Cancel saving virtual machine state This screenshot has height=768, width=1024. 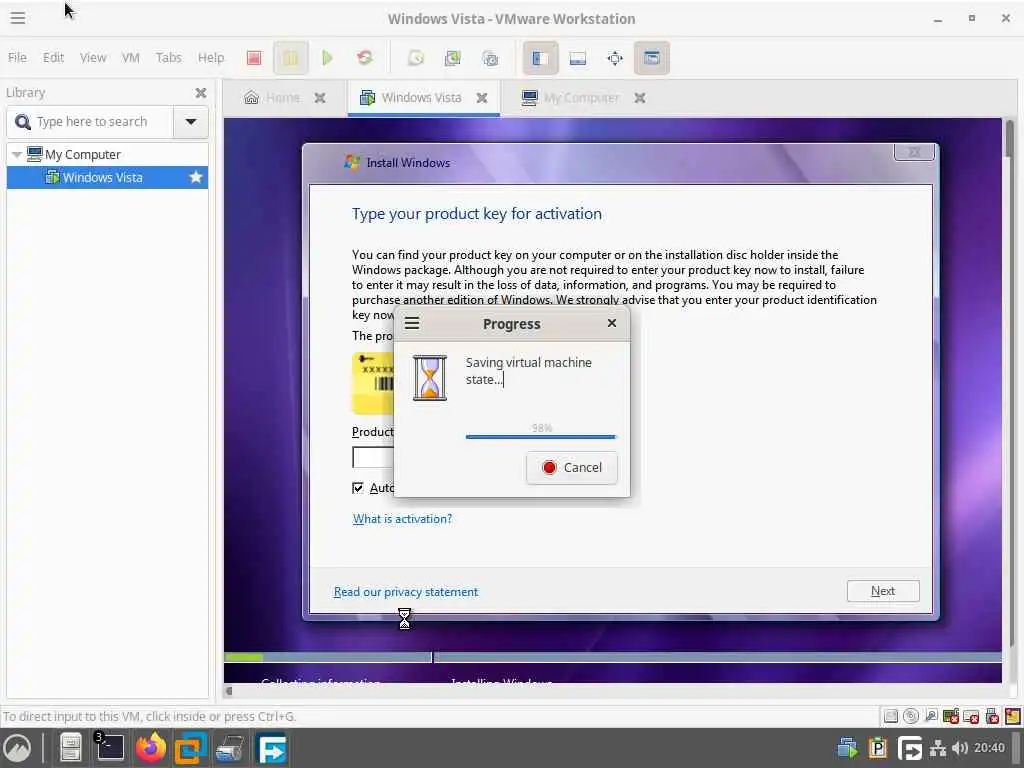pyautogui.click(x=571, y=468)
